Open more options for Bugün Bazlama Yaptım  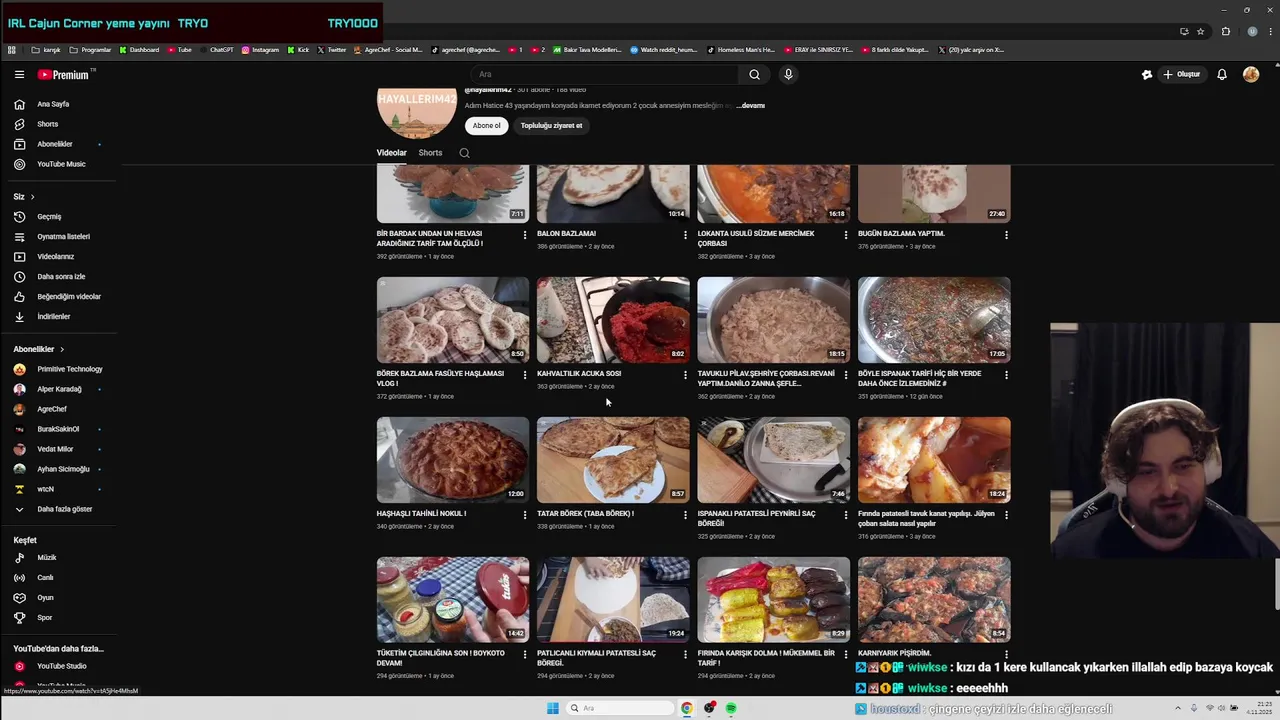[1006, 235]
